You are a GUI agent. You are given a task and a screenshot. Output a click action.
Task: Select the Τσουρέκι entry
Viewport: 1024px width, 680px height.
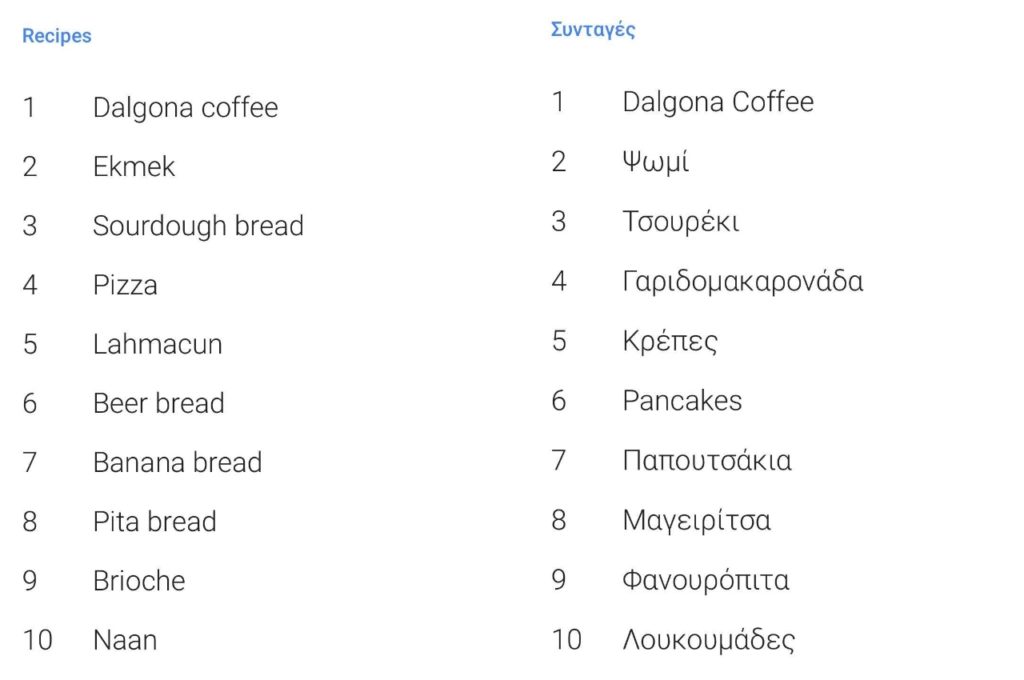[680, 221]
